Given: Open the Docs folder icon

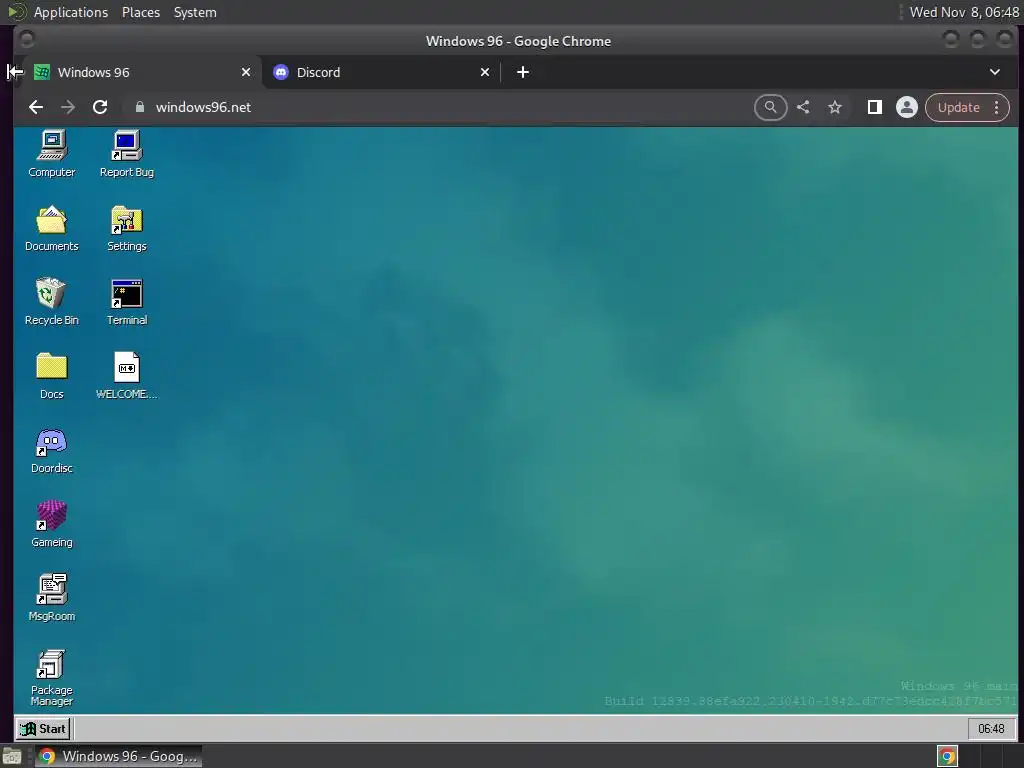Looking at the screenshot, I should pos(52,376).
